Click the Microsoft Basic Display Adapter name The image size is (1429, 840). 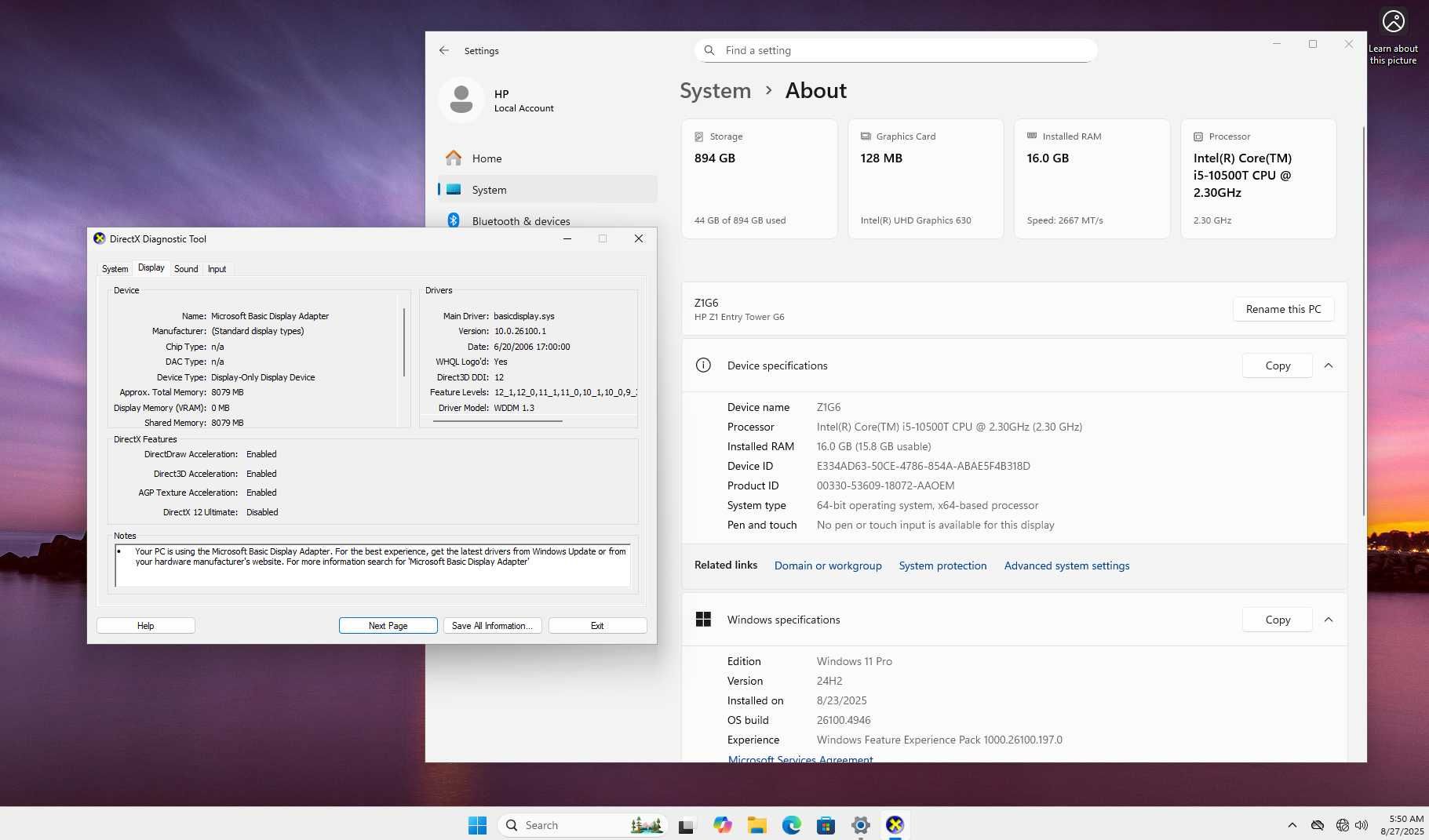tap(270, 316)
